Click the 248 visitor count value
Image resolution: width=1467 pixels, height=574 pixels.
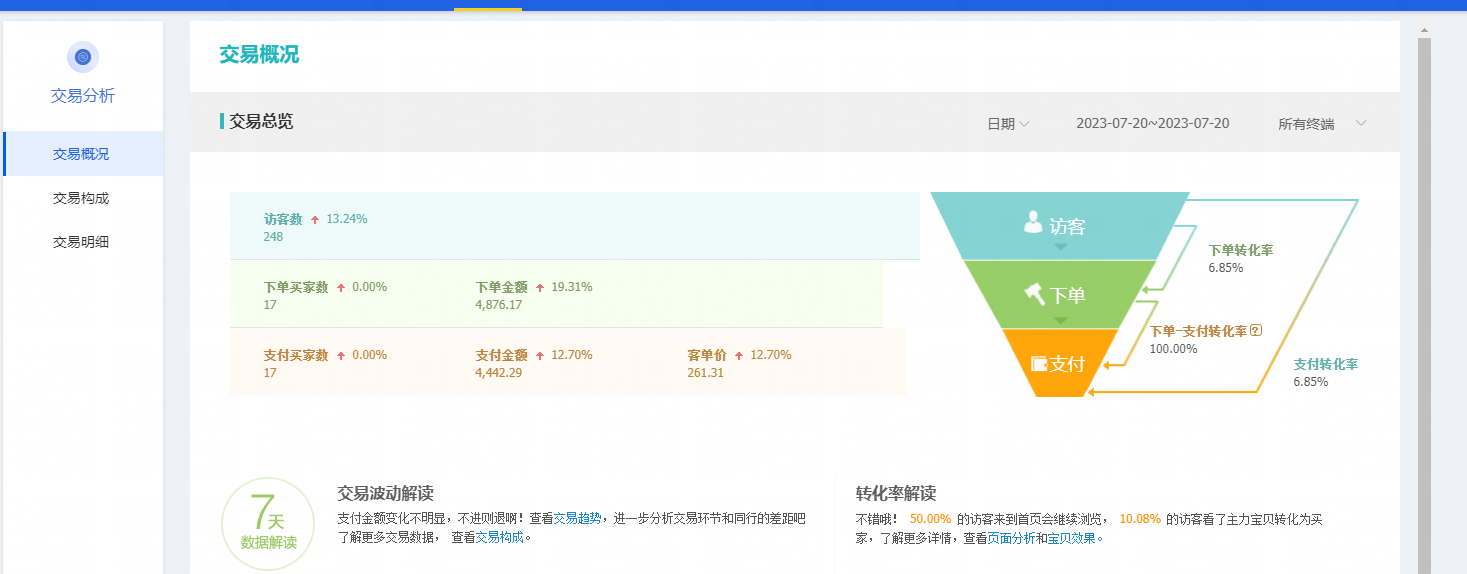(x=273, y=237)
